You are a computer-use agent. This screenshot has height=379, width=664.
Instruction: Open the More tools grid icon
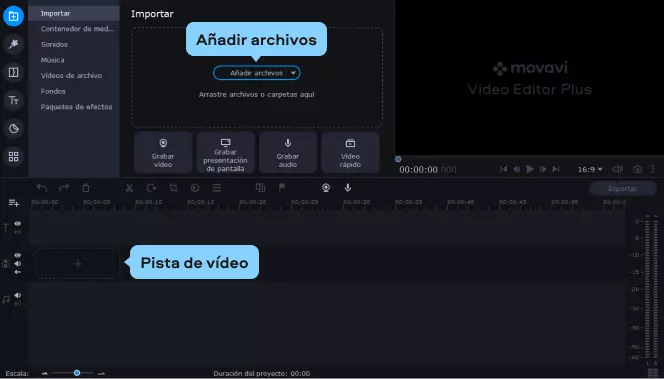[14, 157]
